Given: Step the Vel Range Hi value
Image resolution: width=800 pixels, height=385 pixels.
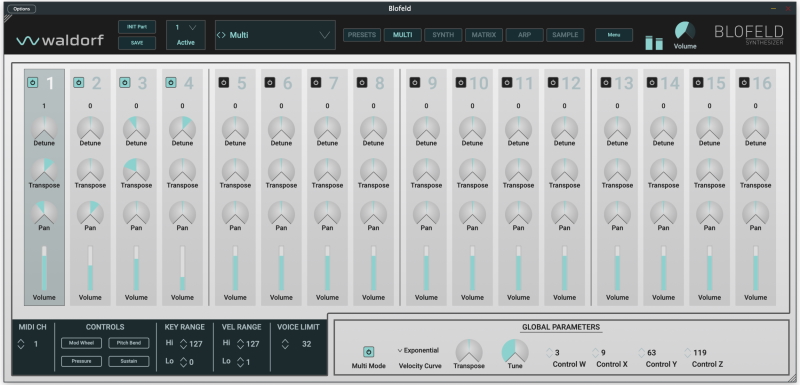Looking at the screenshot, I should tap(240, 344).
